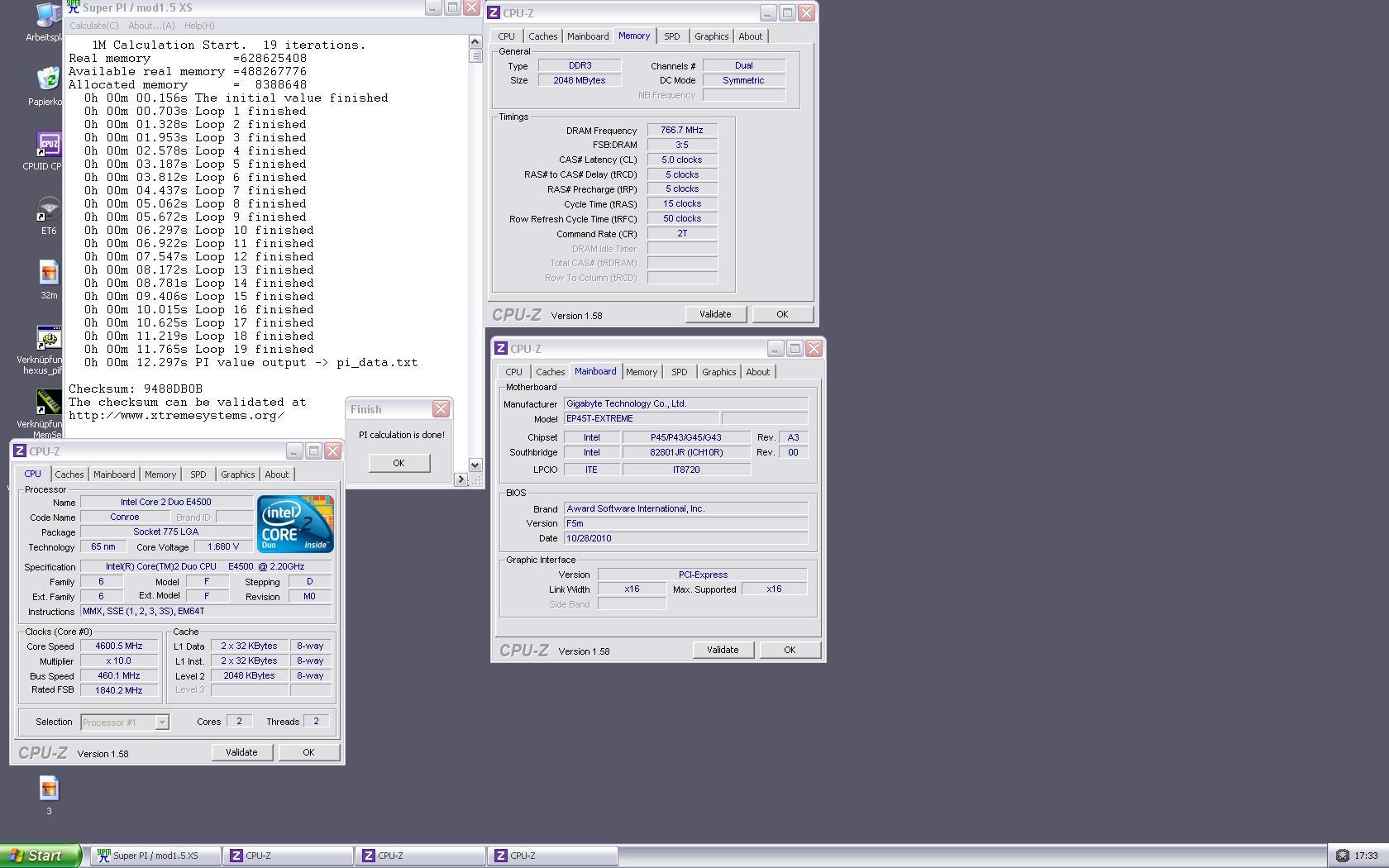Minimize the Super PI window
1389x868 pixels.
point(434,7)
